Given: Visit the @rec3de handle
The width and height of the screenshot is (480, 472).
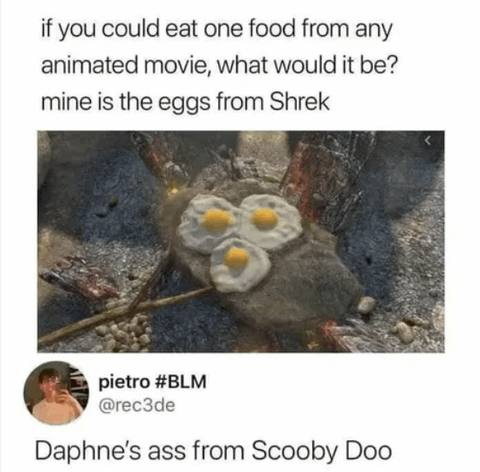Looking at the screenshot, I should click(x=137, y=405).
